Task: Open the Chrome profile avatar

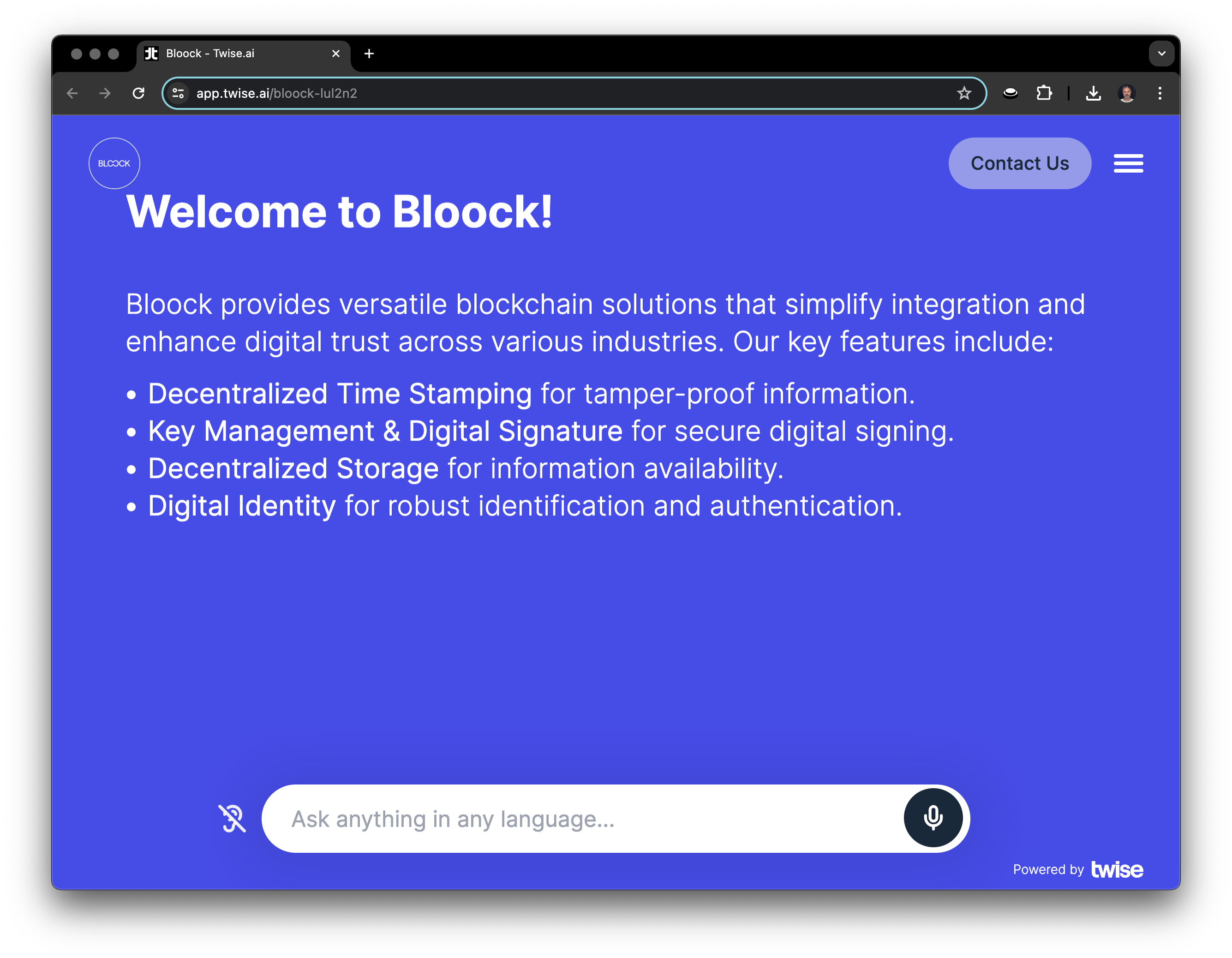Action: coord(1126,93)
